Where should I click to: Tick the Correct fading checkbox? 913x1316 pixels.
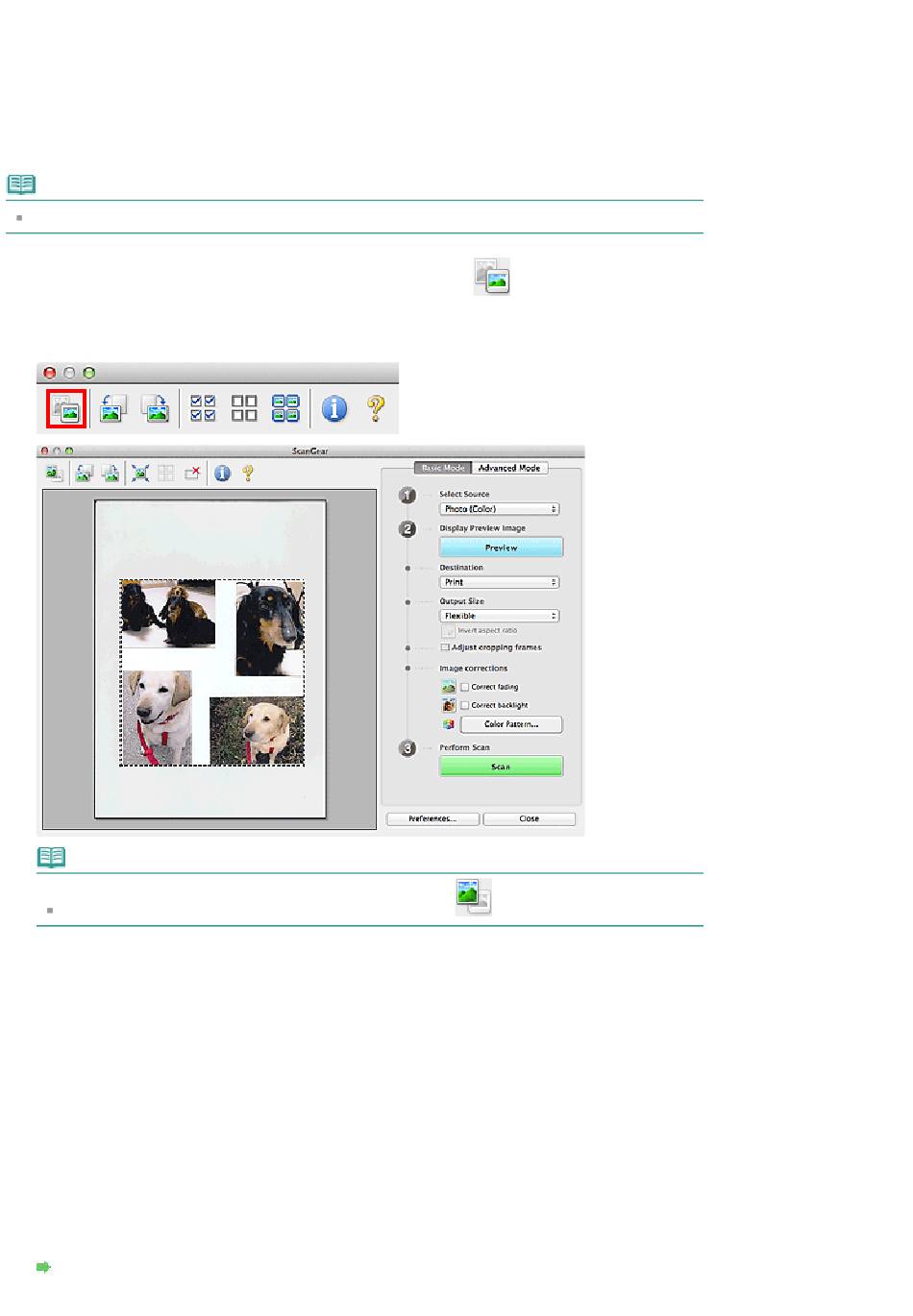click(x=465, y=688)
